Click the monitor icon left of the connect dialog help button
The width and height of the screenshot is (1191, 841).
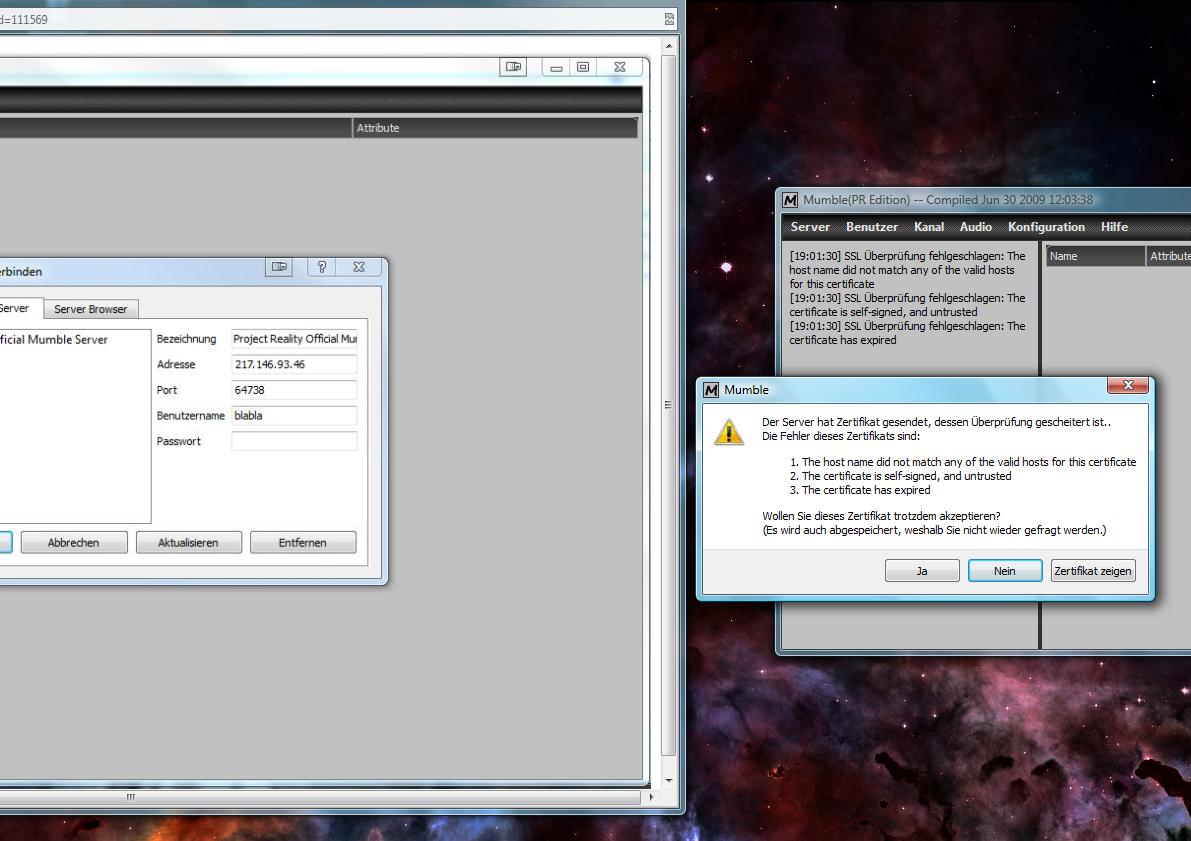(280, 267)
